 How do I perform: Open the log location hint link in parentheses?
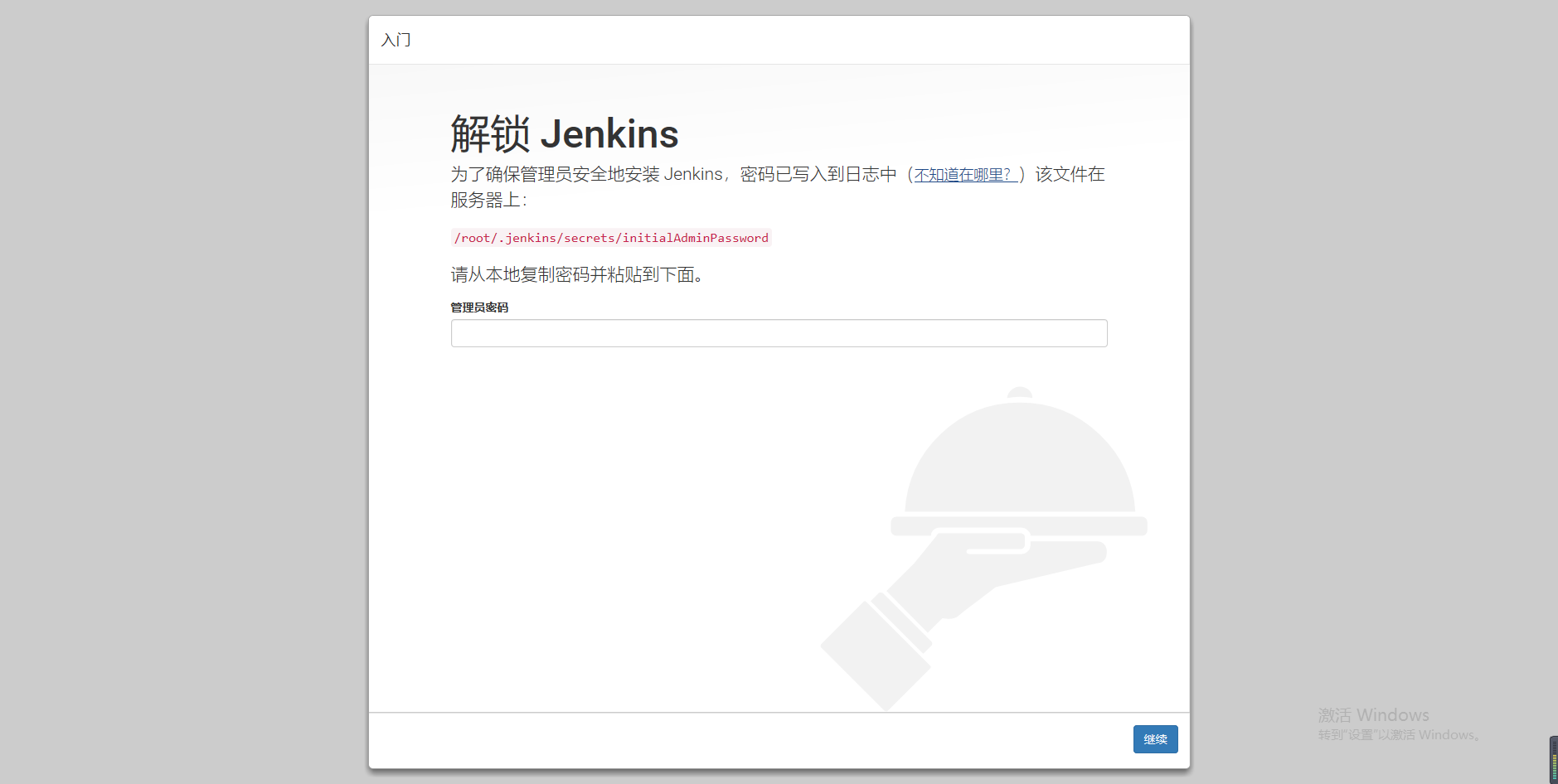tap(963, 174)
